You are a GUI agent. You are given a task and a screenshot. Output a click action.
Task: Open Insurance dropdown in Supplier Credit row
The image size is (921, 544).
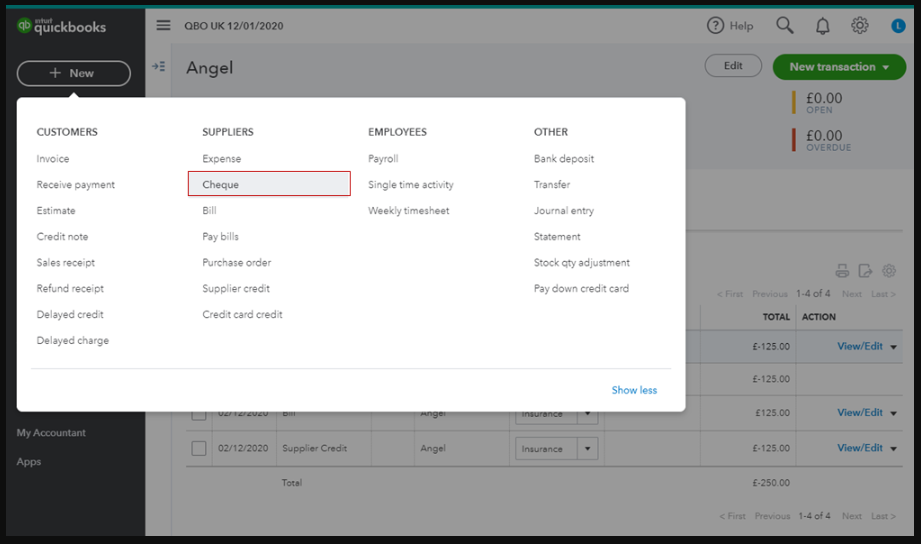pyautogui.click(x=588, y=449)
